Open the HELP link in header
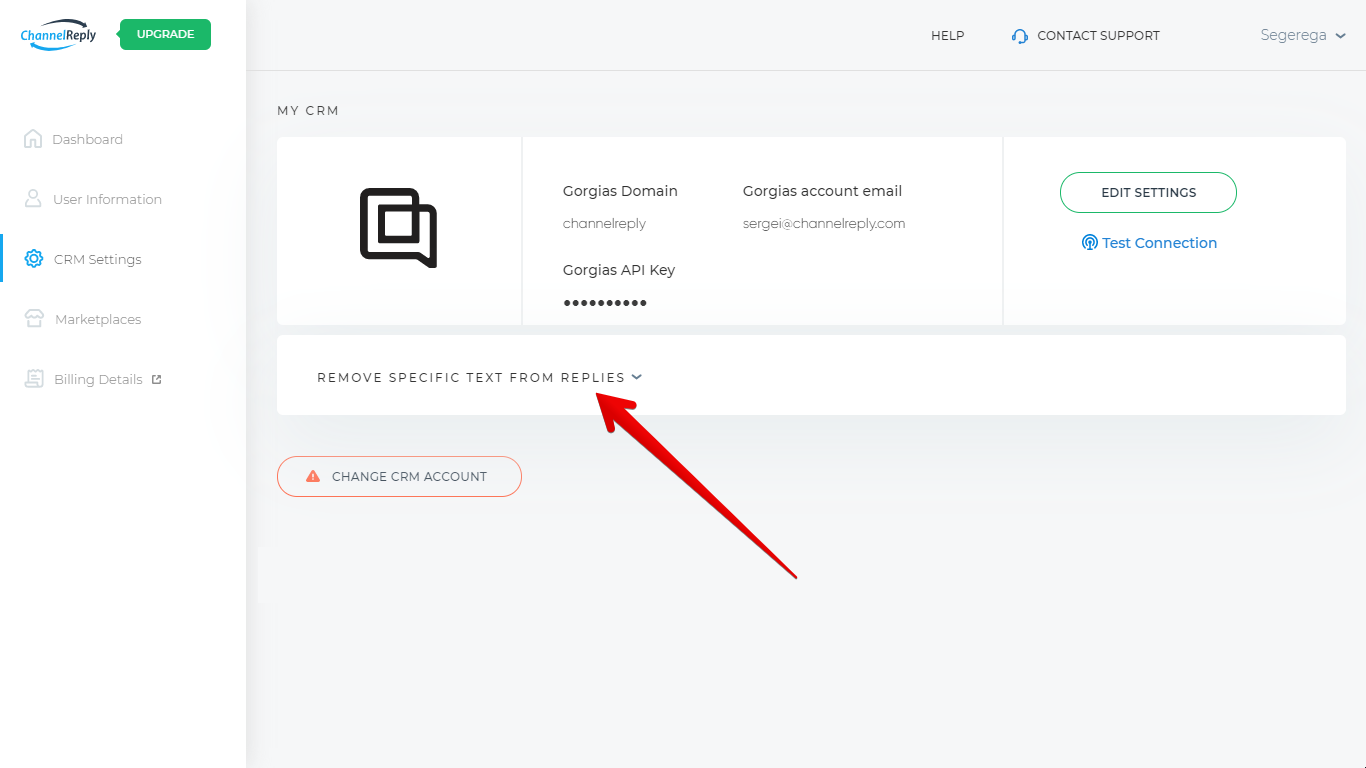1366x768 pixels. [x=947, y=35]
